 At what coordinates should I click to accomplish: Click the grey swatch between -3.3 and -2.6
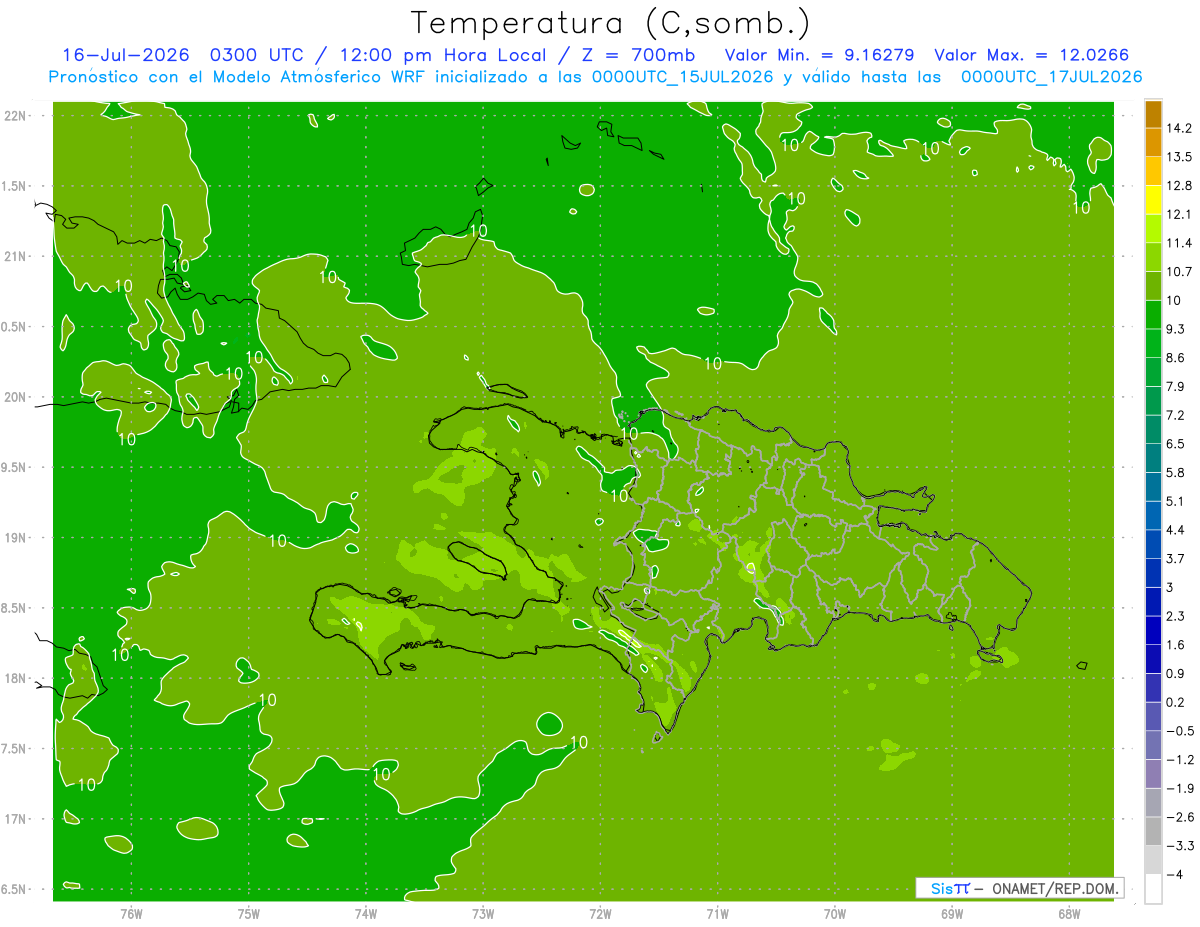[1153, 832]
